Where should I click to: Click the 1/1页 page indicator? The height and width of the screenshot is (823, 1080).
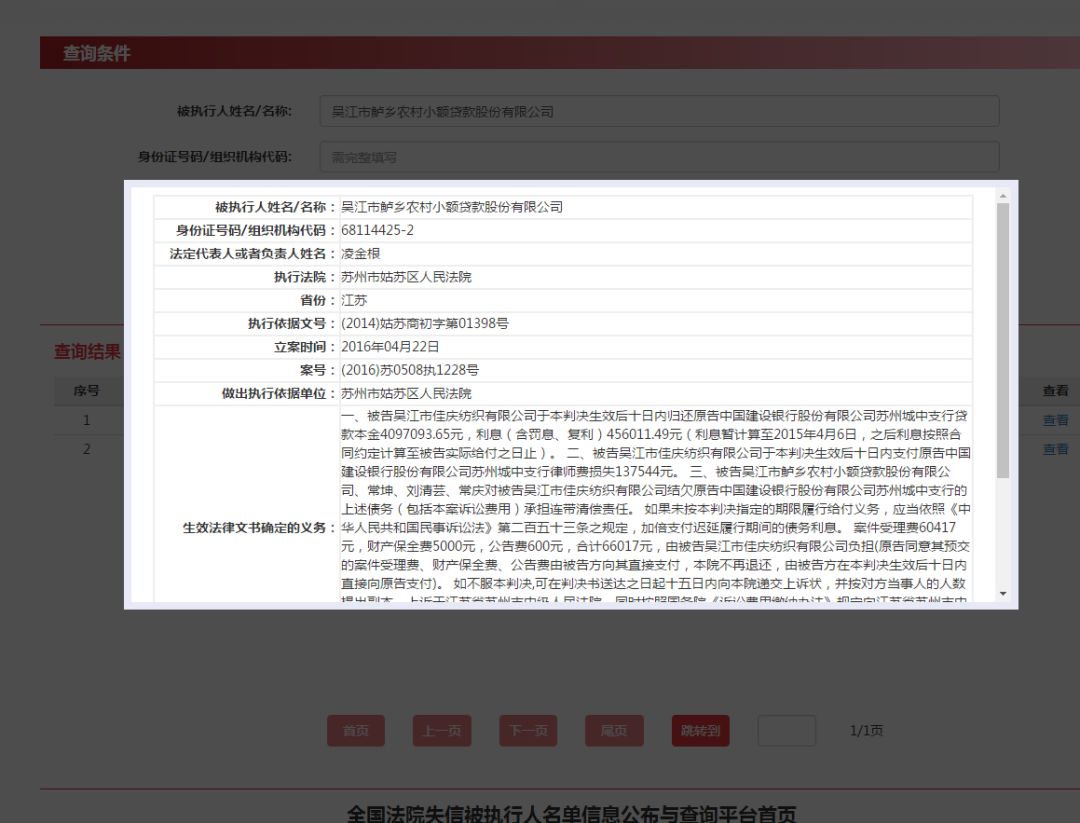click(866, 730)
